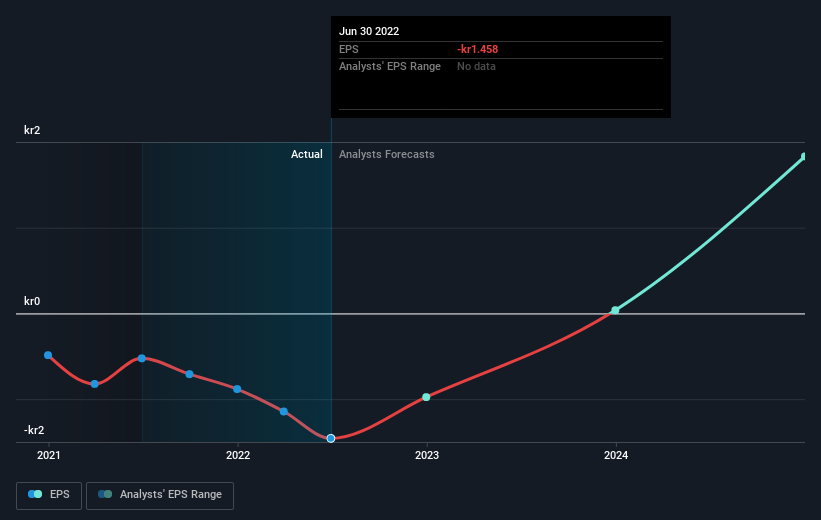Screen dimensions: 821x520
Task: Click the EPS point just after 2022
Action: pos(284,412)
